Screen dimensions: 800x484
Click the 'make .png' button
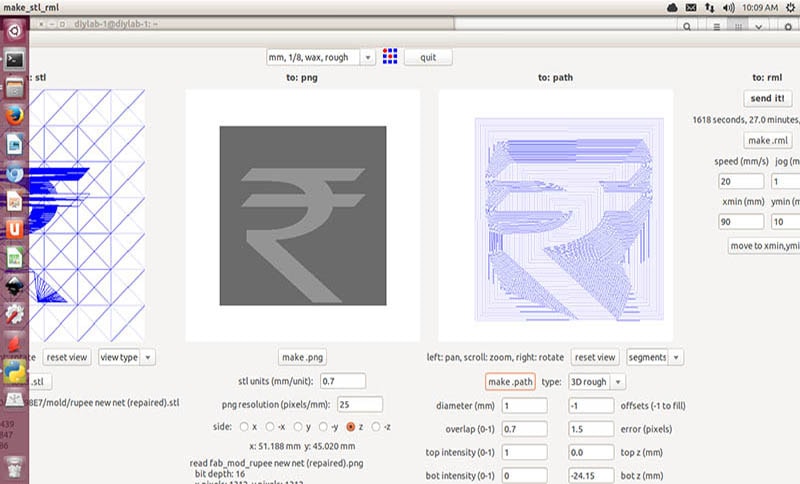303,358
